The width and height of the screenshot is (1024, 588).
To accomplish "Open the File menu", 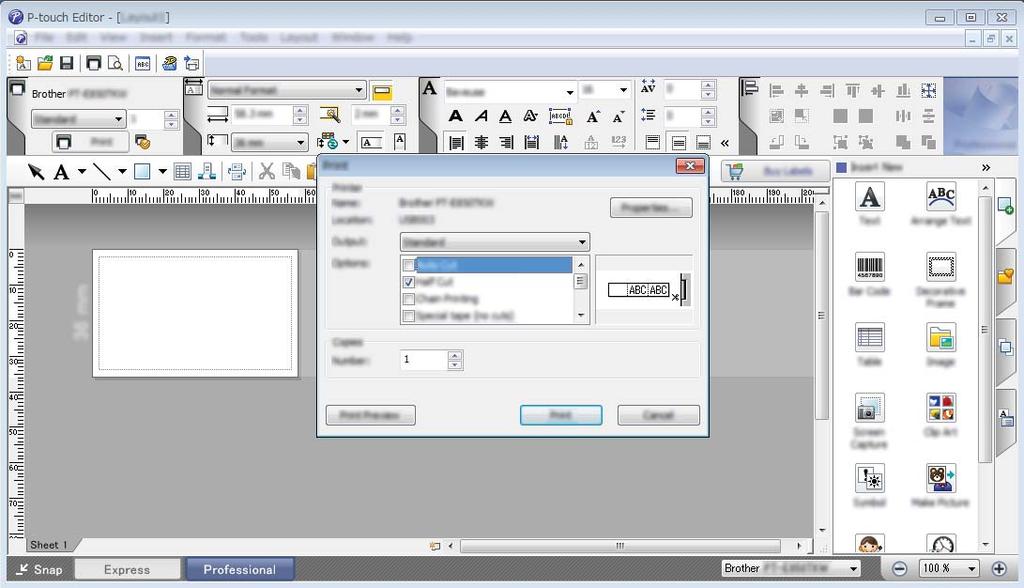I will click(x=44, y=37).
